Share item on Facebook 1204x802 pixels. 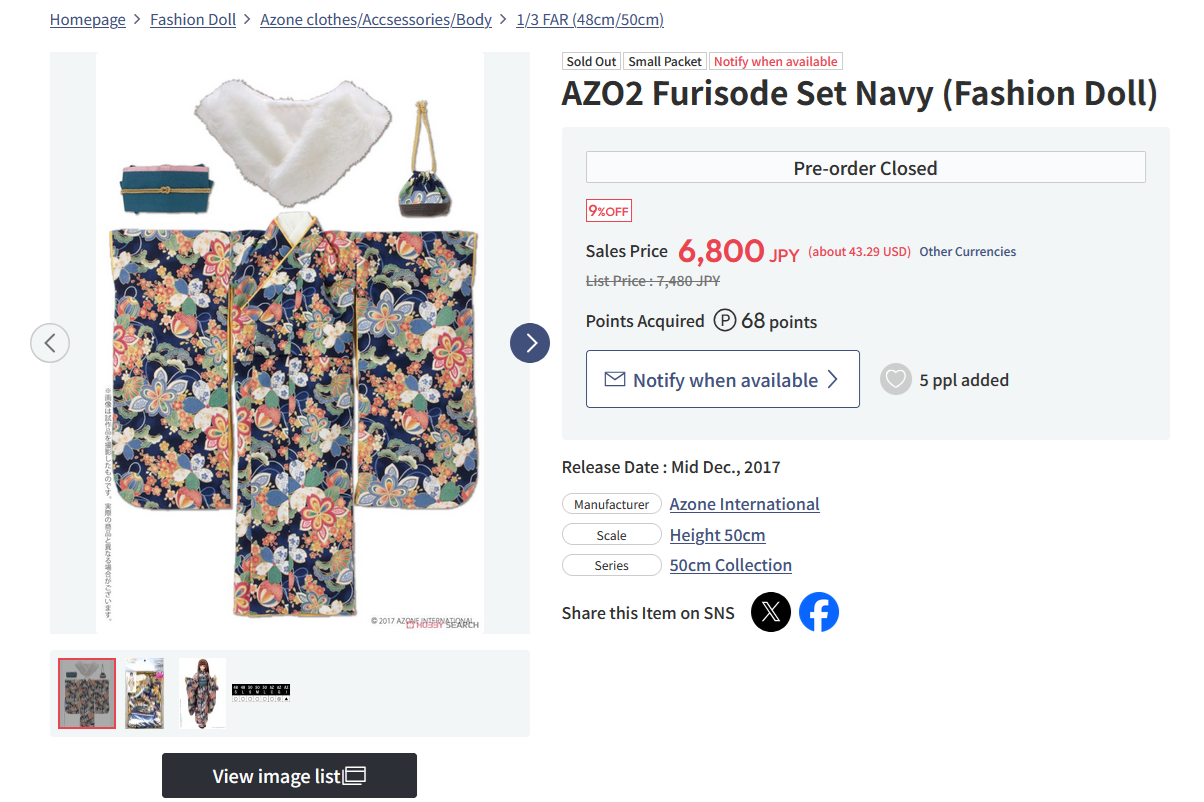point(819,612)
